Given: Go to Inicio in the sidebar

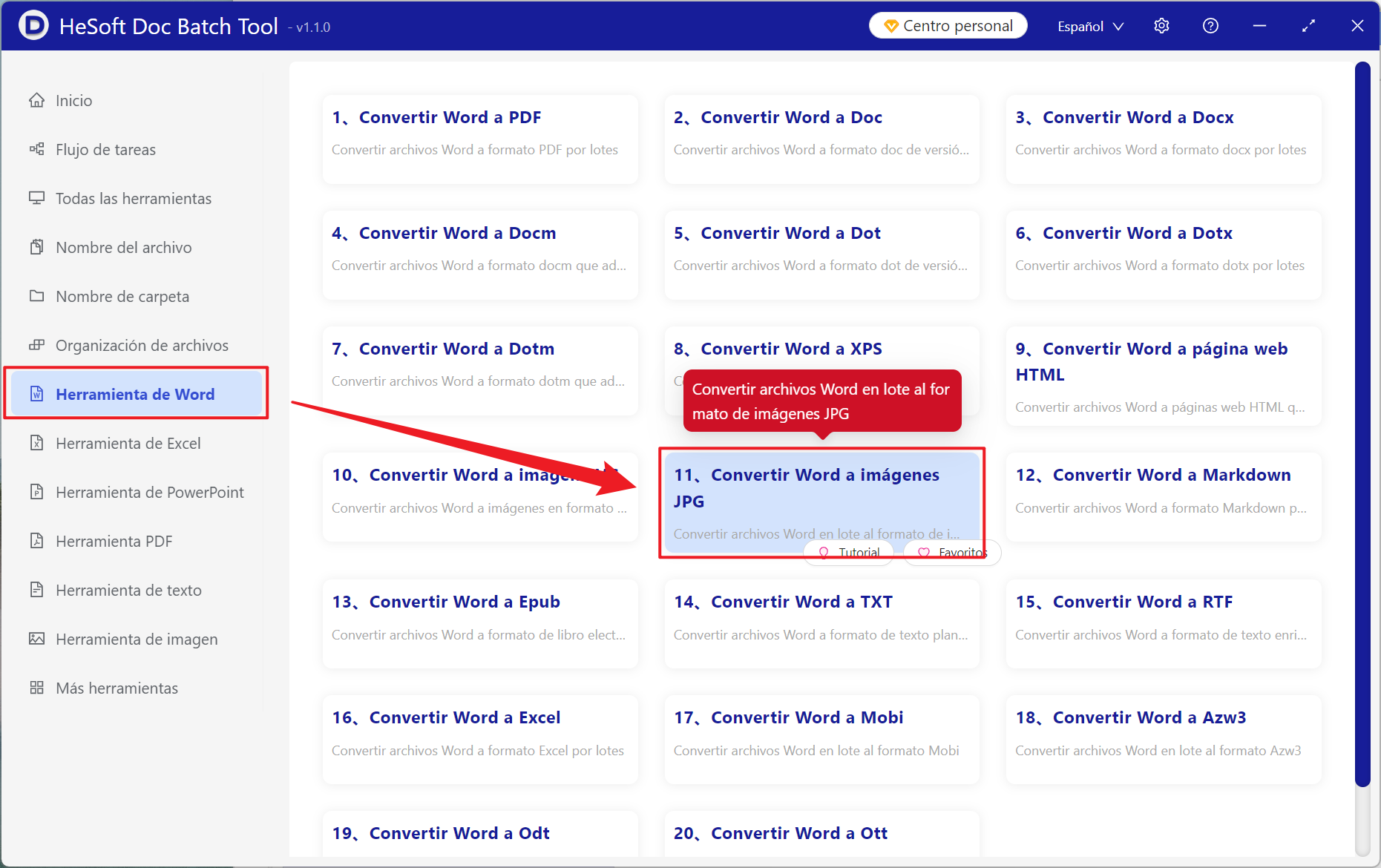Looking at the screenshot, I should tap(135, 100).
